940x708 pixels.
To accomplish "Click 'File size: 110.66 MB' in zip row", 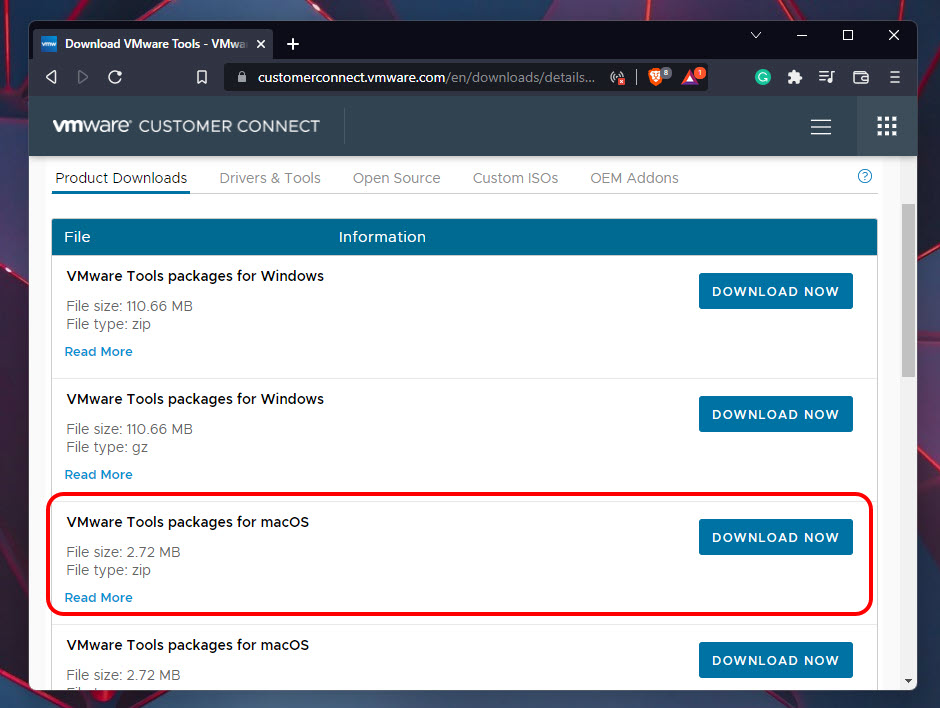I will click(x=129, y=306).
